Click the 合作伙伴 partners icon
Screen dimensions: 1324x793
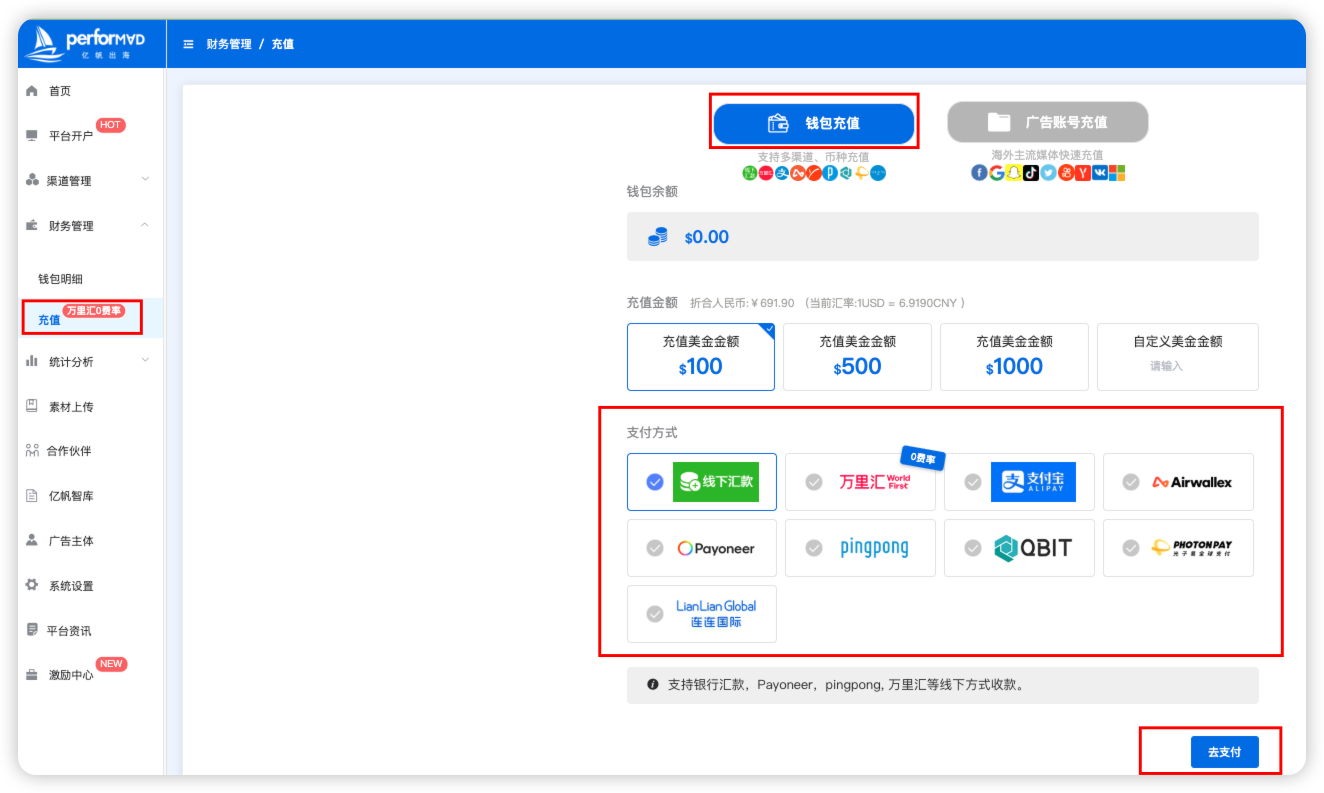[x=32, y=451]
